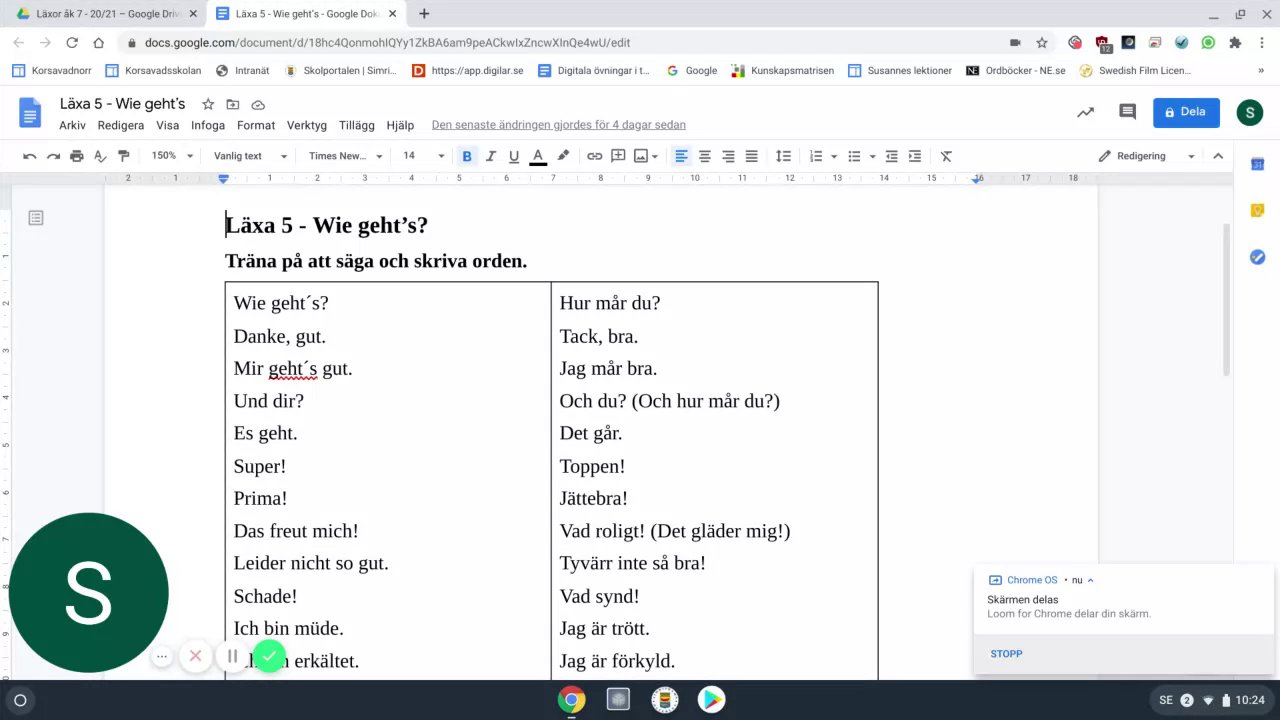This screenshot has height=720, width=1280.
Task: Open the Redigera menu
Action: click(121, 125)
